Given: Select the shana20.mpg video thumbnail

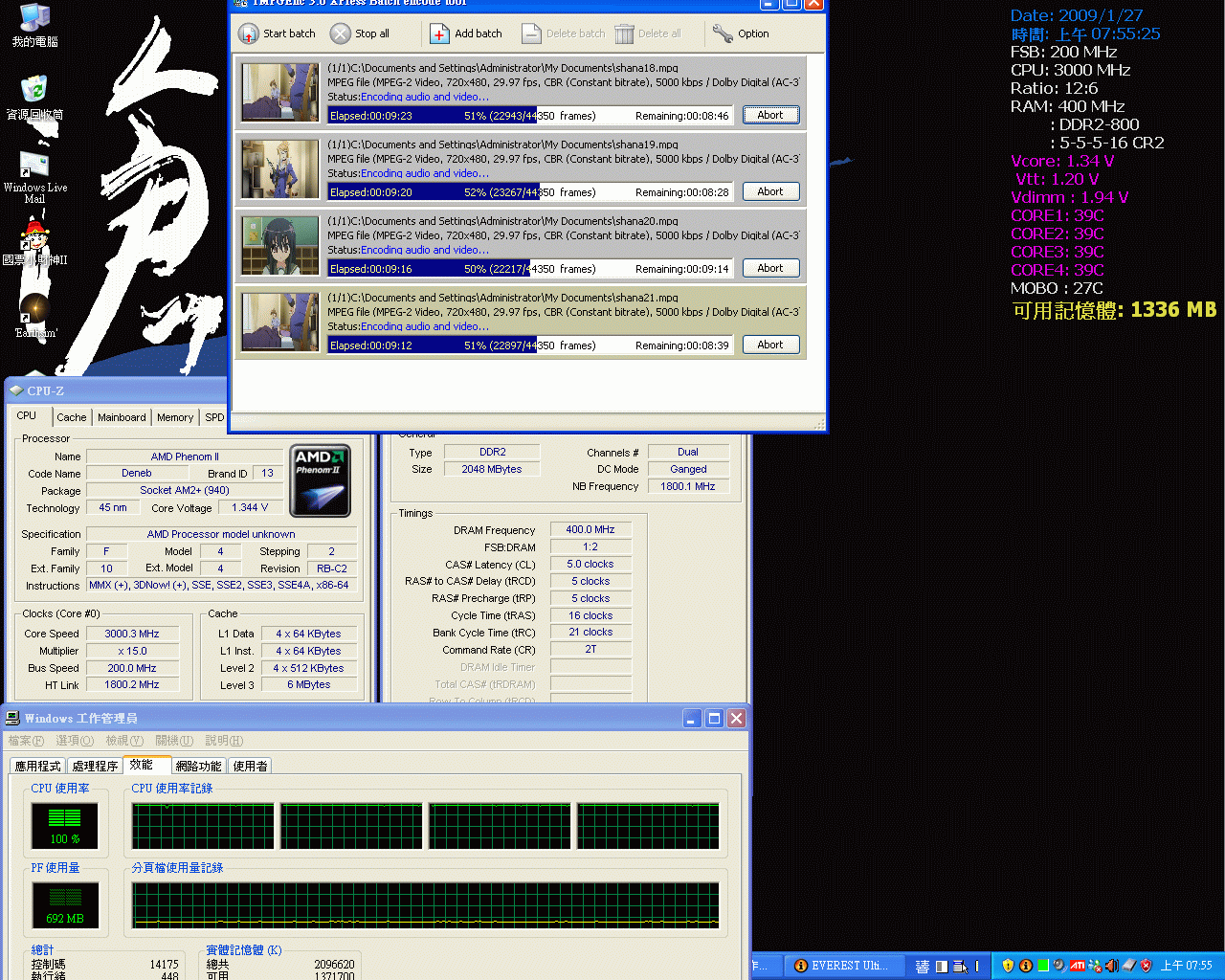Looking at the screenshot, I should point(279,245).
